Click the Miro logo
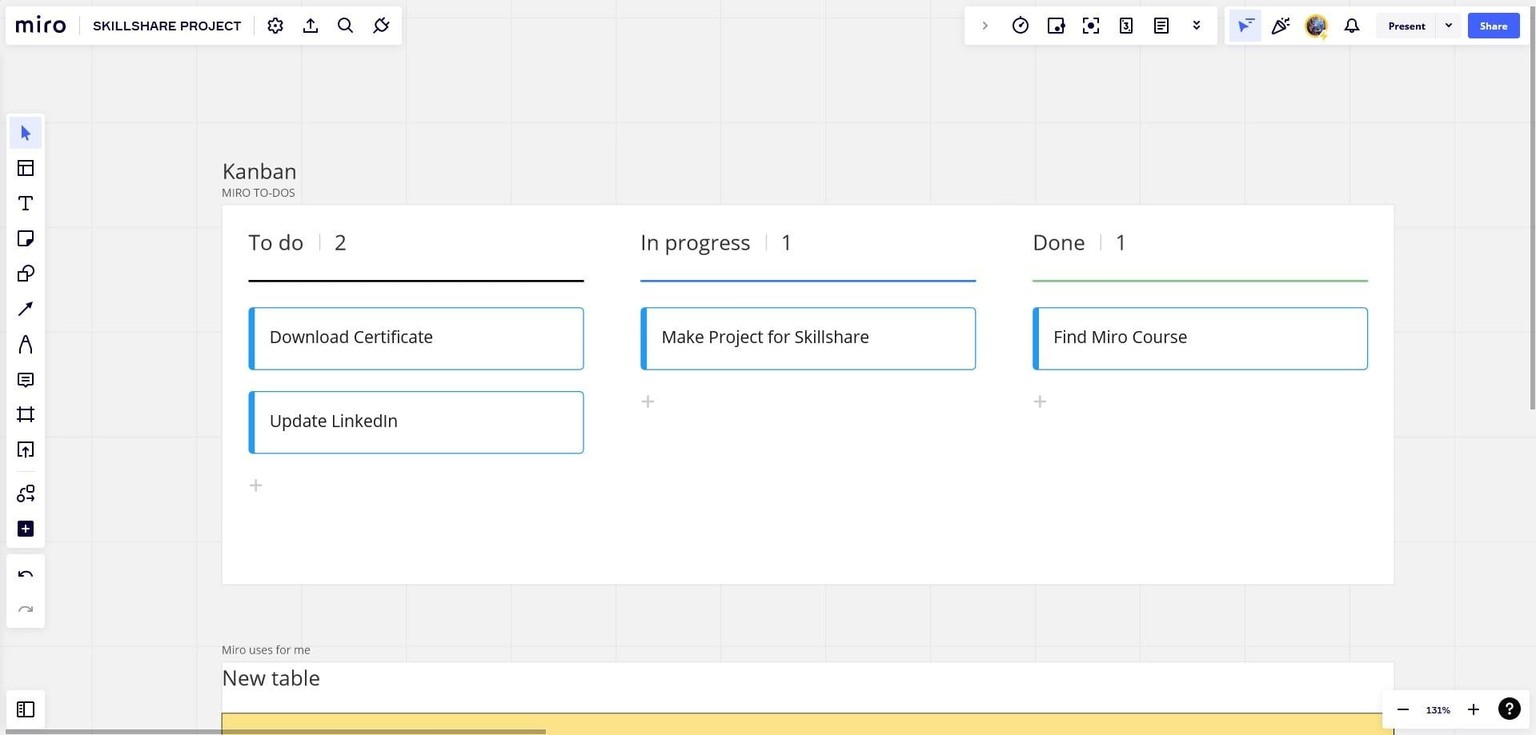 (x=41, y=26)
